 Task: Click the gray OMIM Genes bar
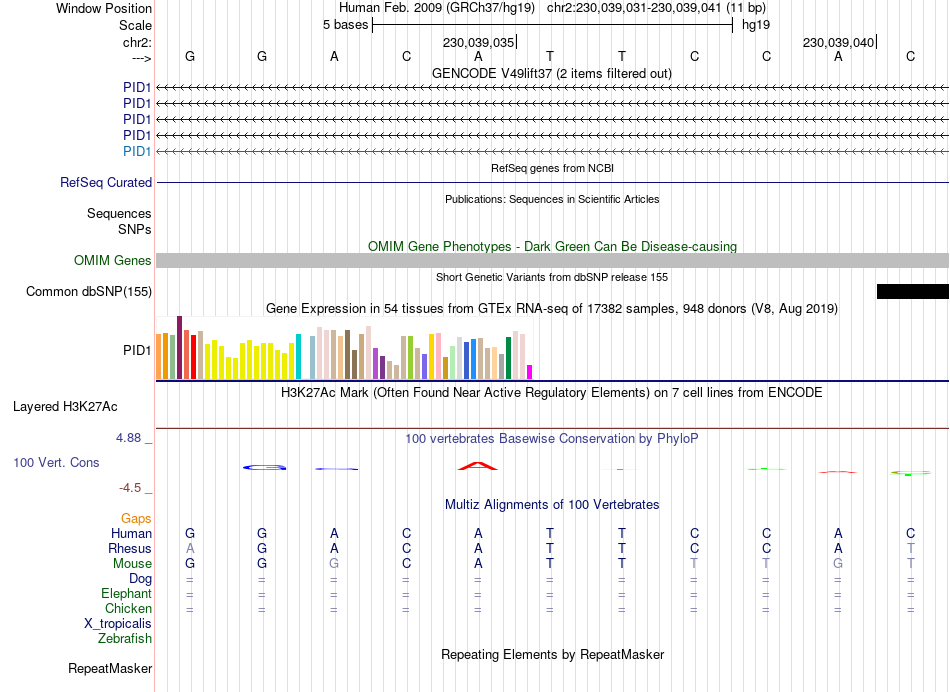click(x=552, y=261)
